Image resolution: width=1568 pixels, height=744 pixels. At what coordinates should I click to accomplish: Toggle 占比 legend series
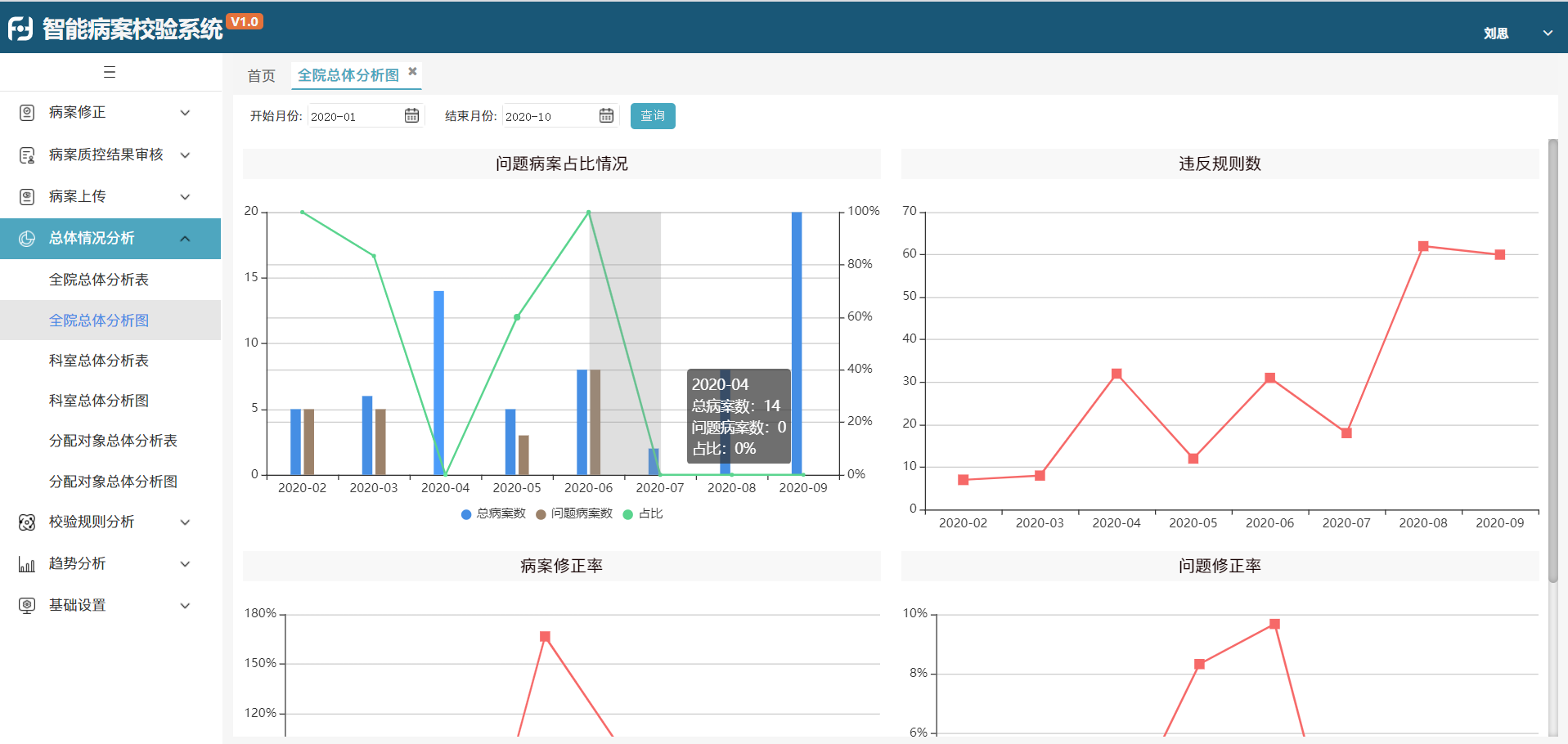(x=643, y=513)
